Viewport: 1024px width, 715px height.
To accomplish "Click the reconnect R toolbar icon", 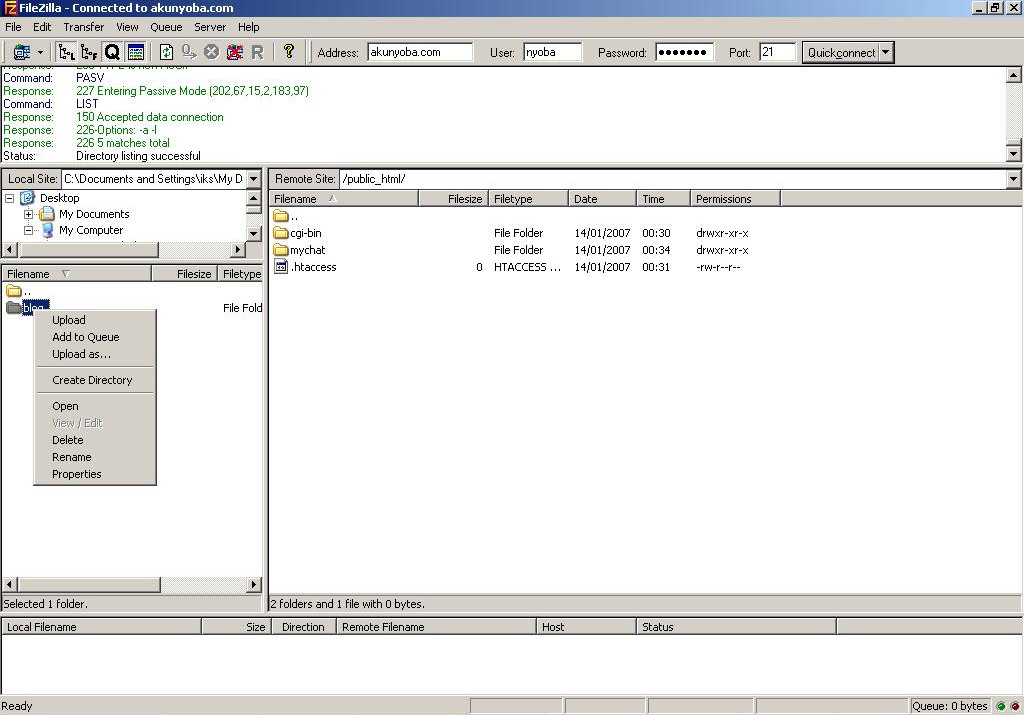I will 257,52.
